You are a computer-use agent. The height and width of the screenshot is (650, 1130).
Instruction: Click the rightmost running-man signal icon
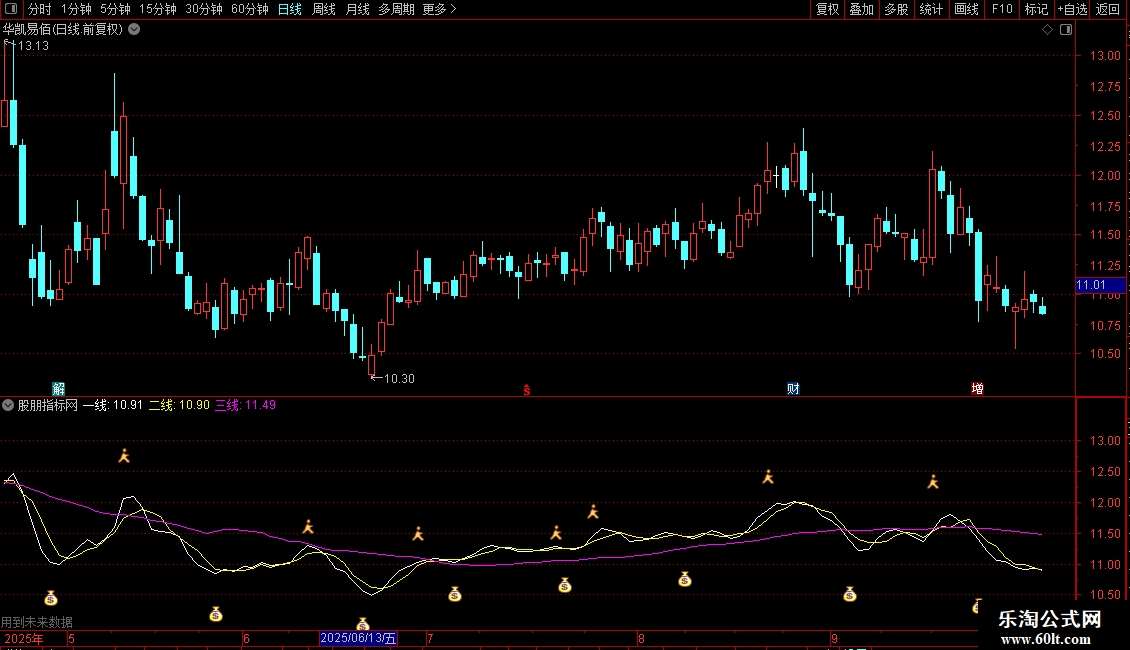point(933,482)
